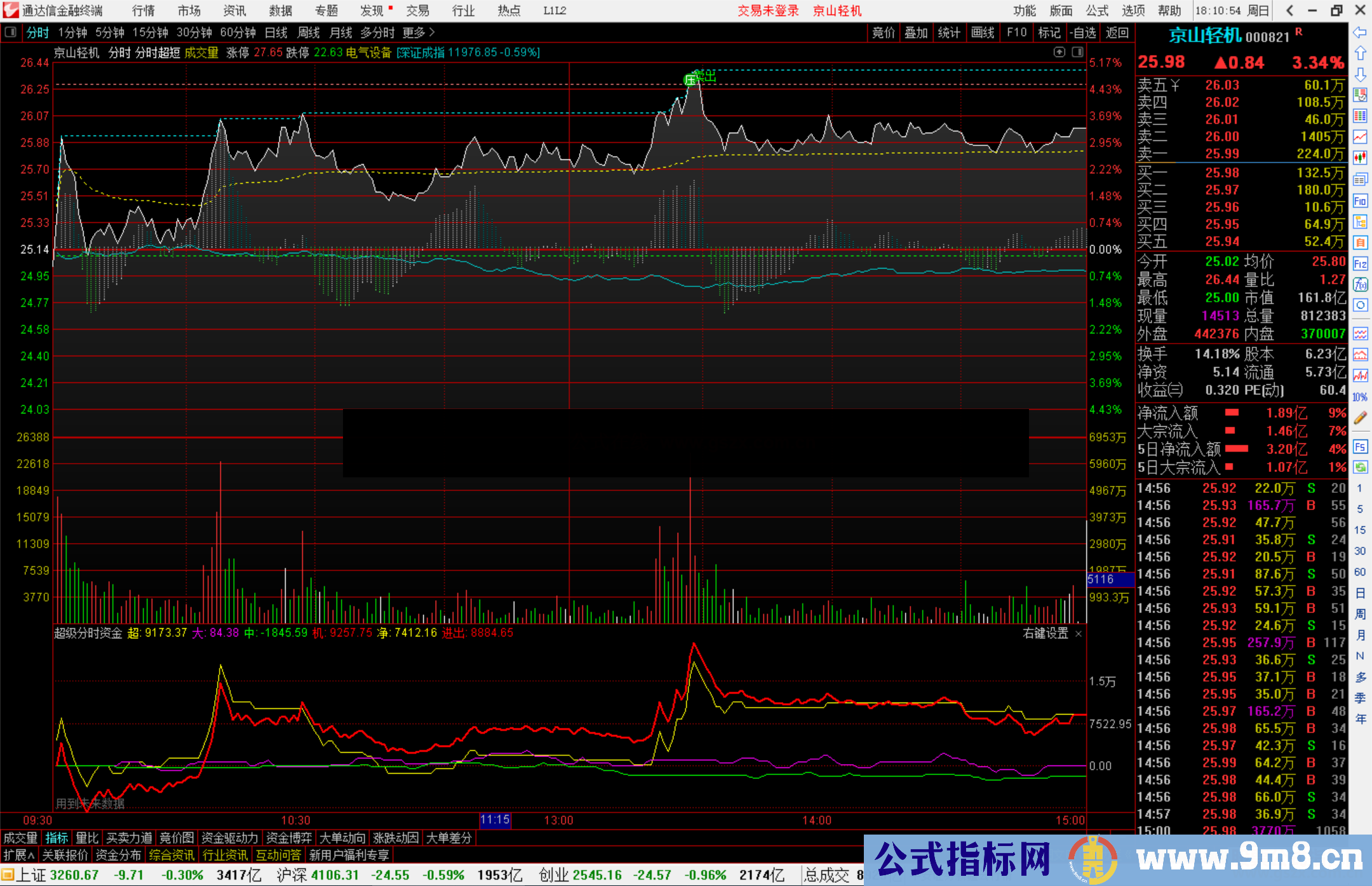Click the FS icon in right sidebar
The width and height of the screenshot is (1372, 886).
(1360, 446)
